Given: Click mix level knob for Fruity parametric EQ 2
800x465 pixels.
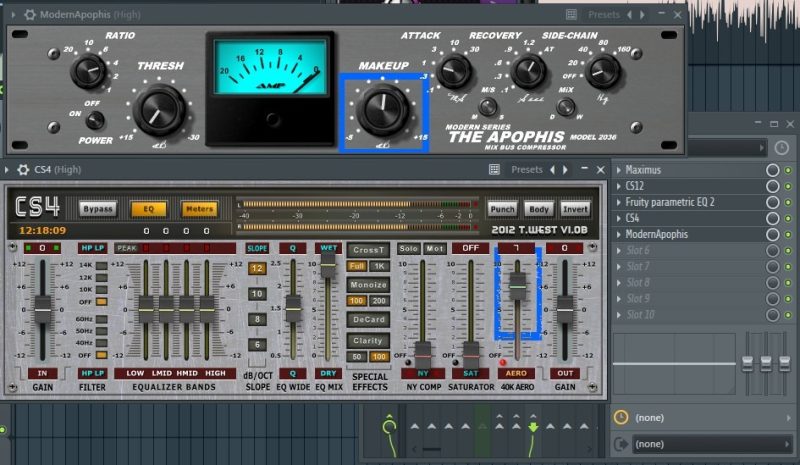Looking at the screenshot, I should pos(772,203).
